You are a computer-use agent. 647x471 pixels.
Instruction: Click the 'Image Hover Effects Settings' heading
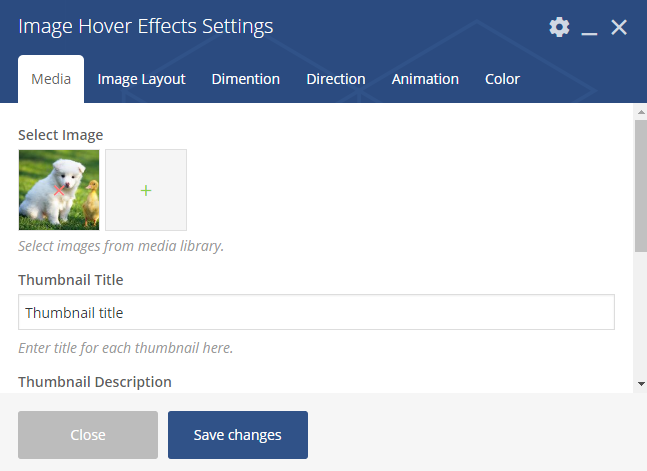(146, 26)
